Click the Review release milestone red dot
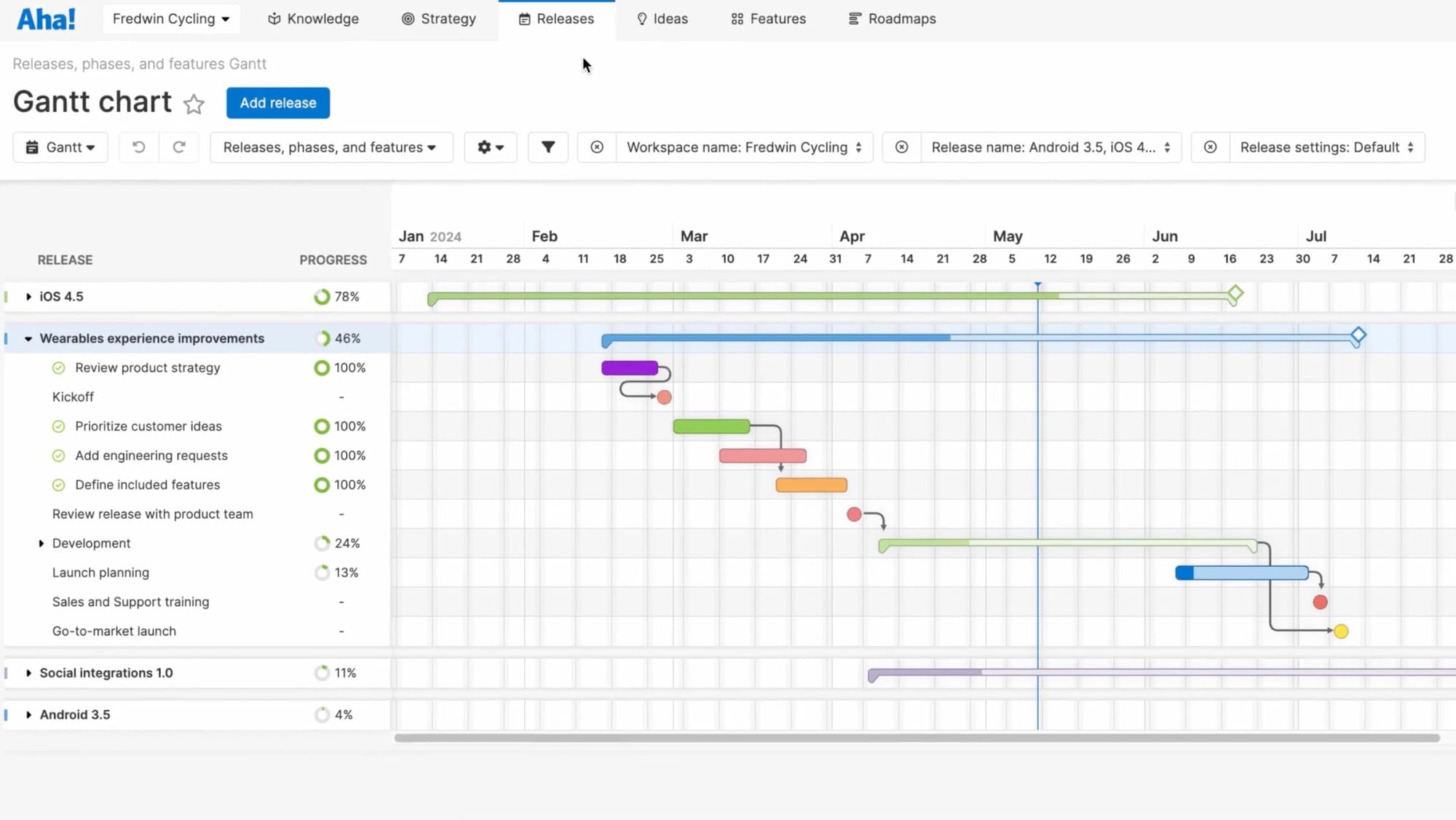The image size is (1456, 820). click(x=855, y=514)
